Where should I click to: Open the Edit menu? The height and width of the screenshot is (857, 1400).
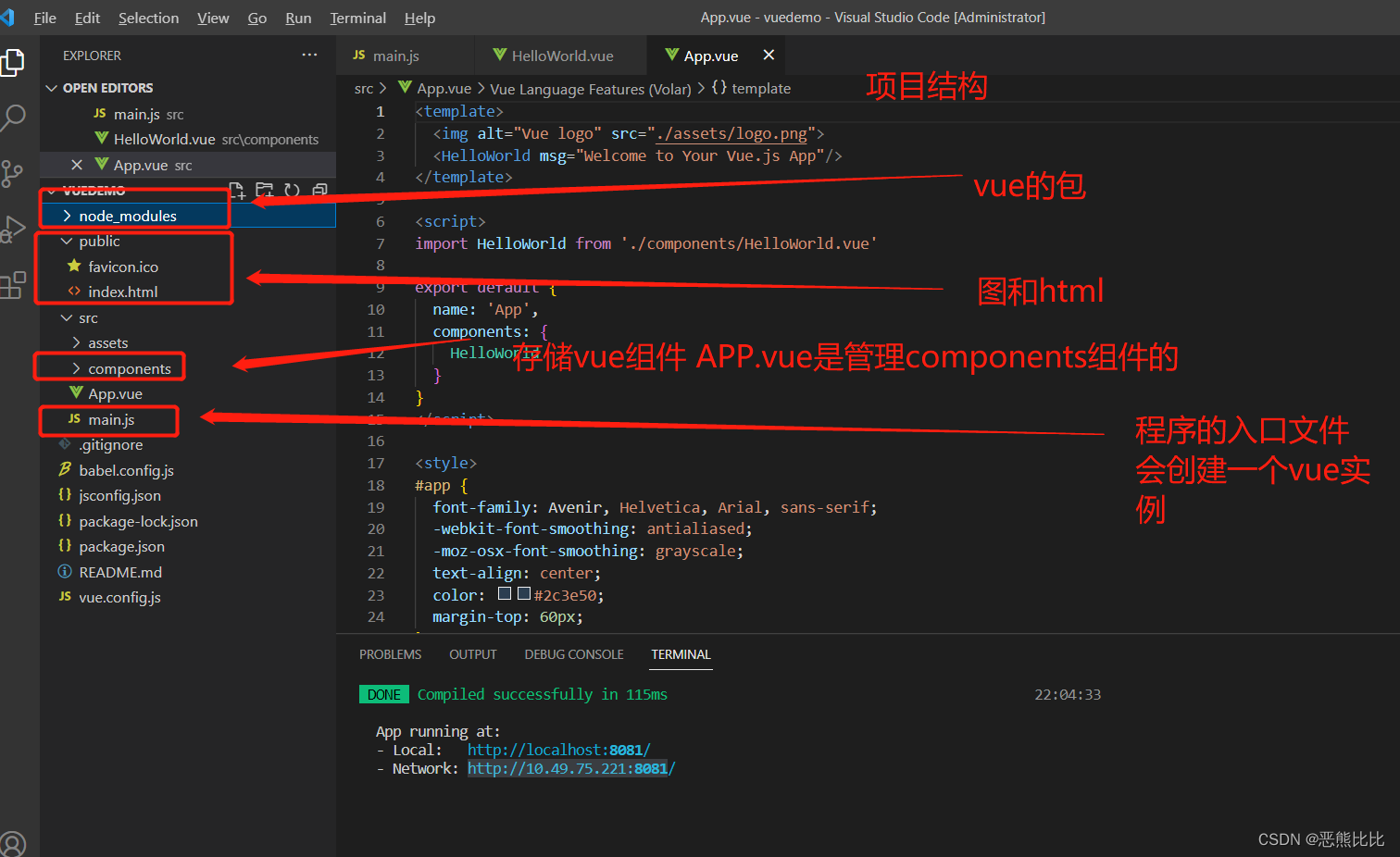tap(87, 18)
